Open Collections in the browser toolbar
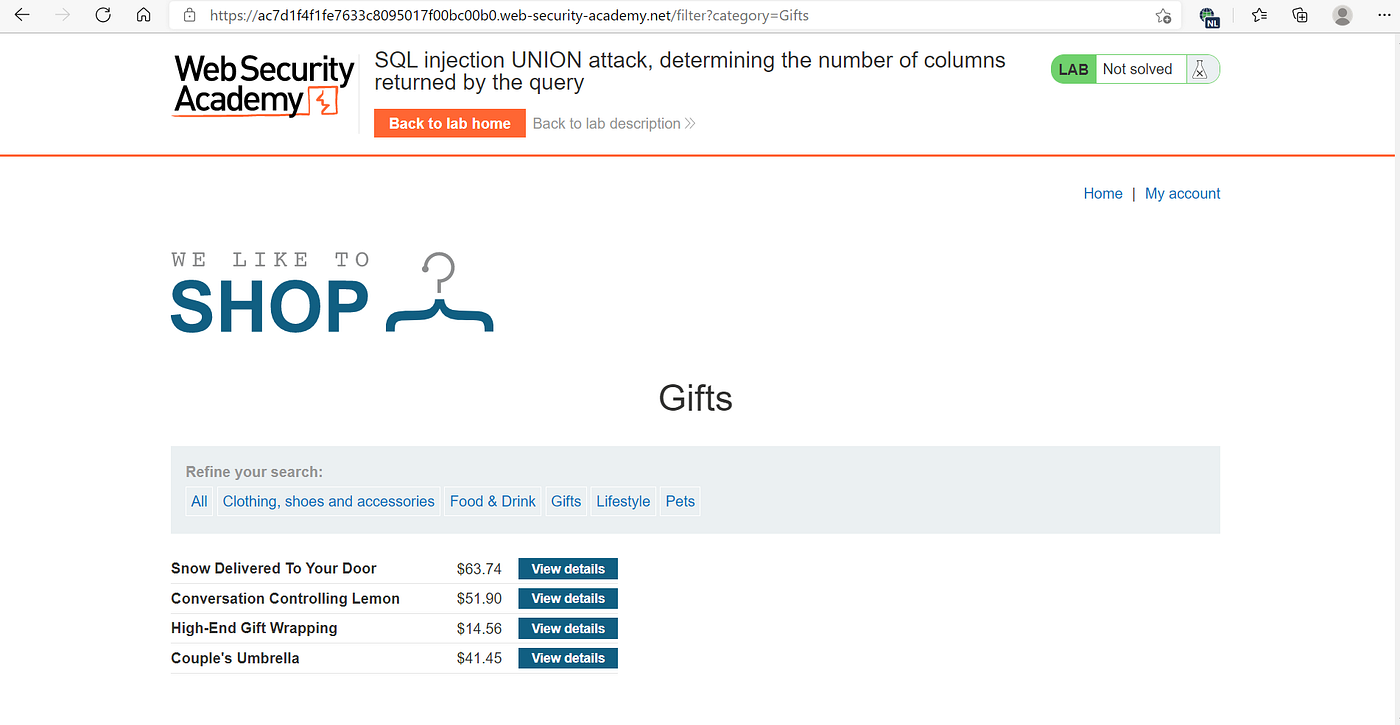The image size is (1400, 725). (x=1299, y=15)
